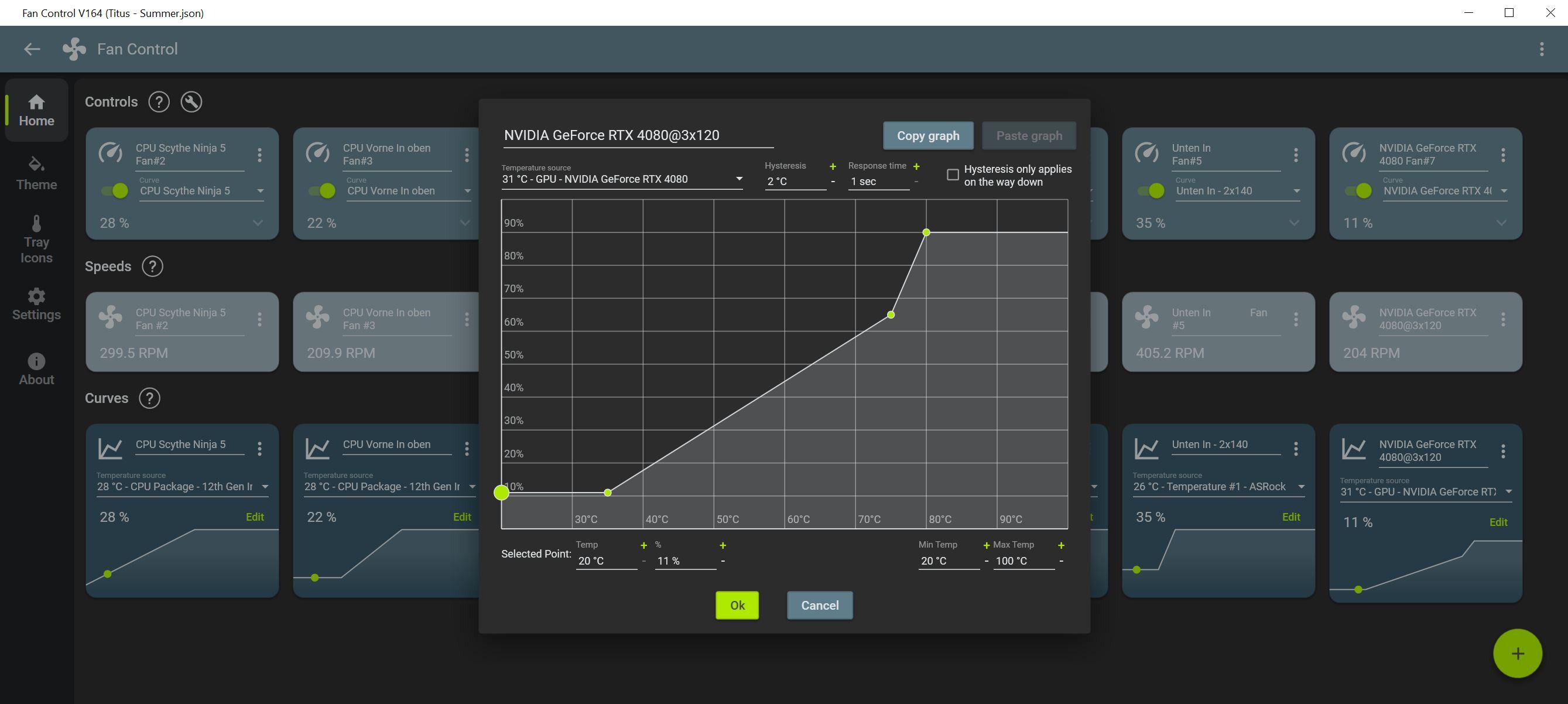
Task: Open menu of CPU Vorne In oben Fan#3 control
Action: coord(466,155)
